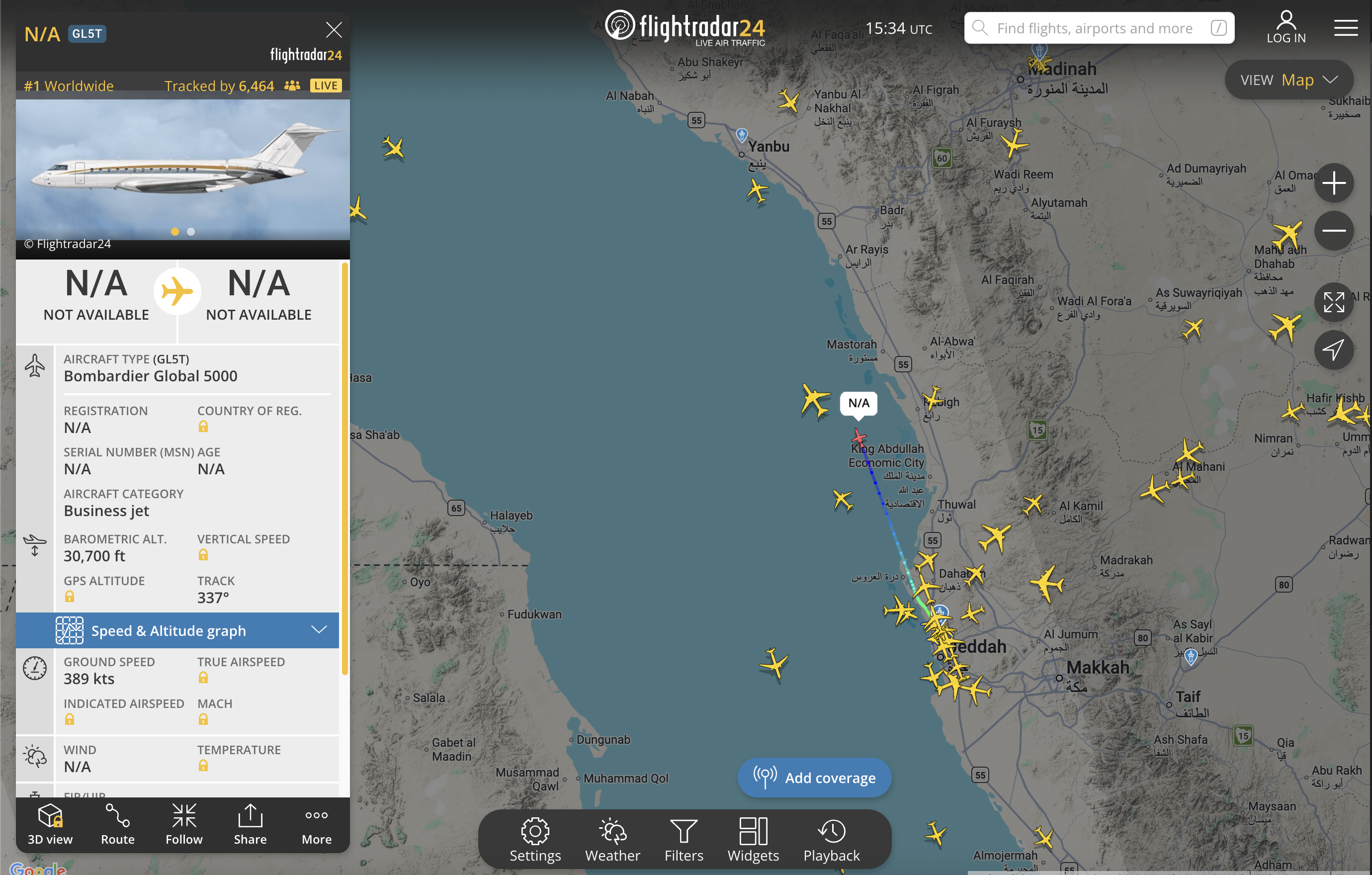Open Widgets panel

click(753, 840)
